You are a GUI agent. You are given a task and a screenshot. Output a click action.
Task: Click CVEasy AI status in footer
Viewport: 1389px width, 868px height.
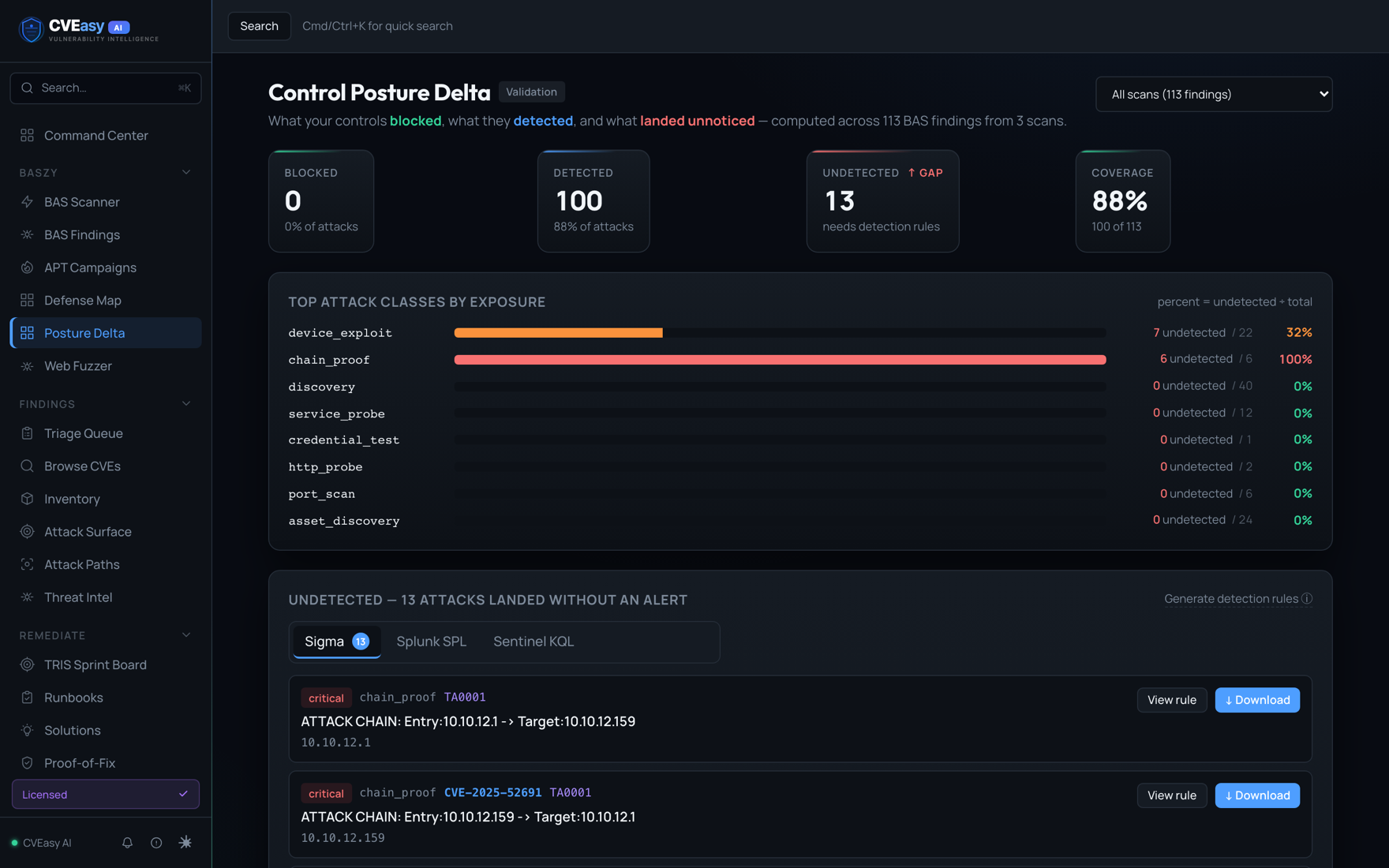click(41, 843)
